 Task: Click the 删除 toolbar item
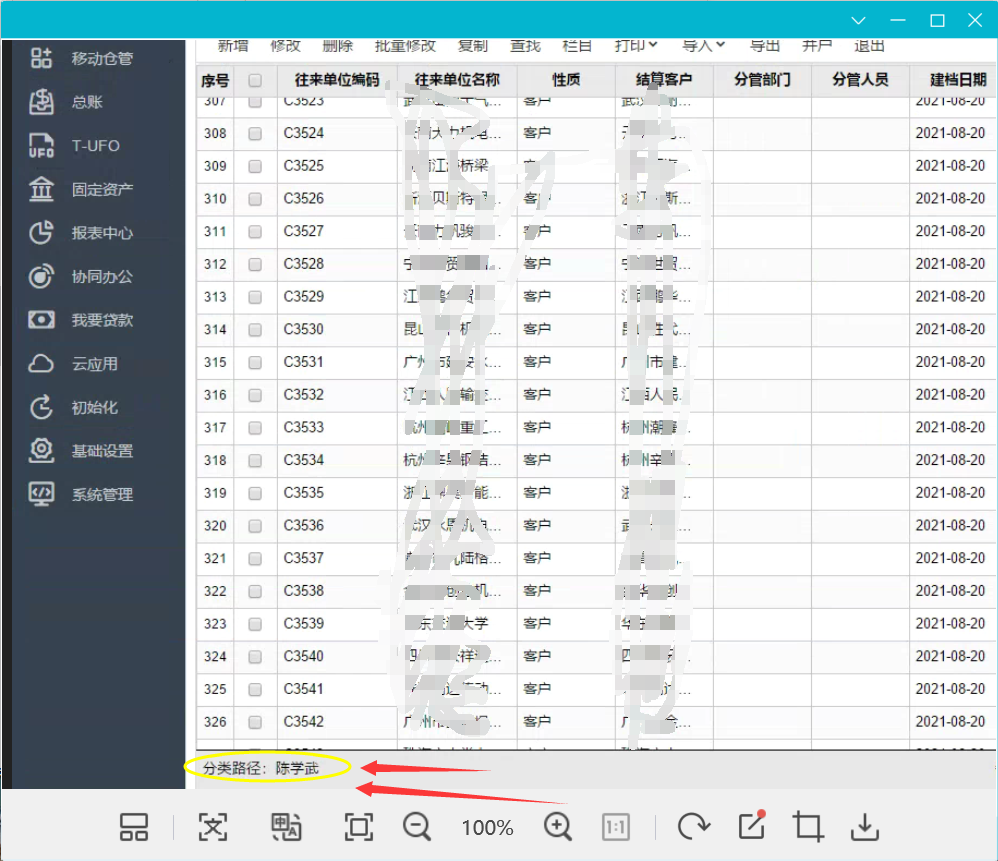click(337, 45)
